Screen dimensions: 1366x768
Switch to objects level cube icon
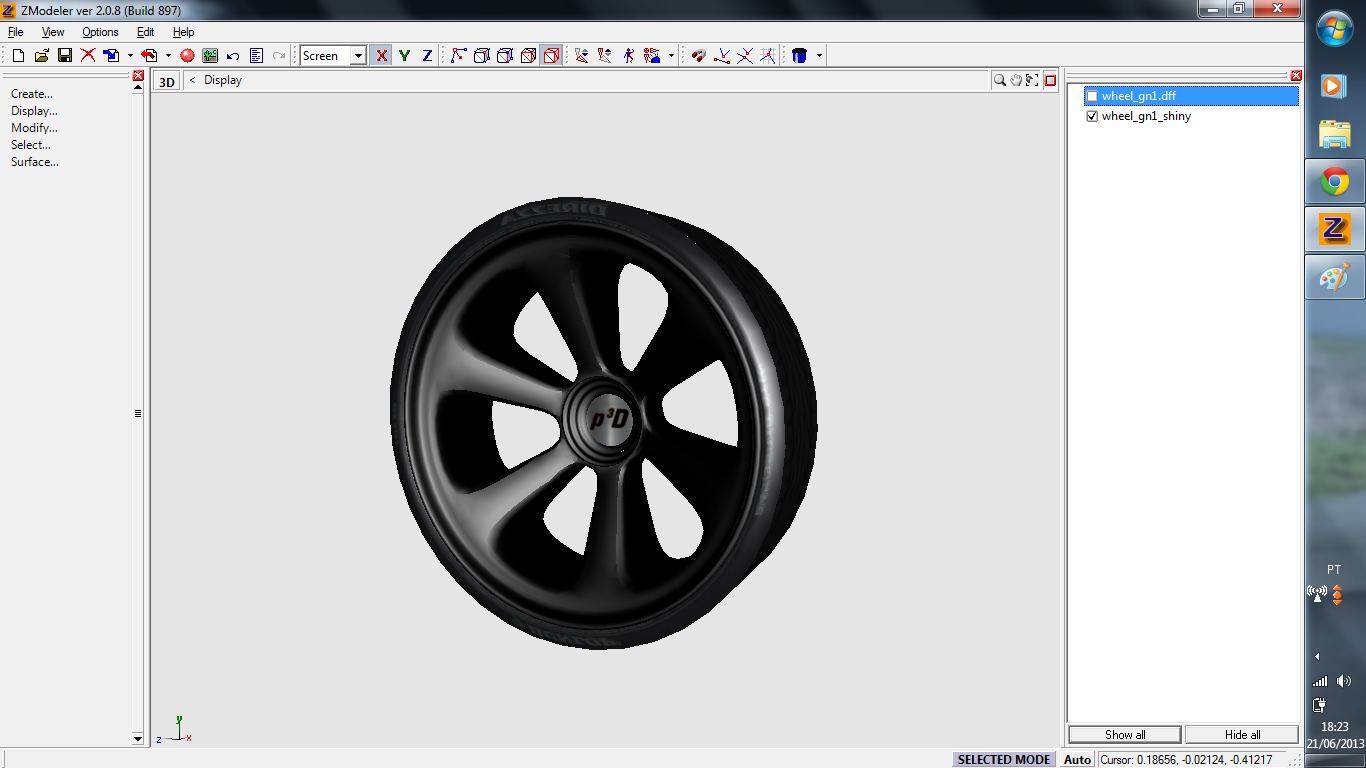[528, 56]
